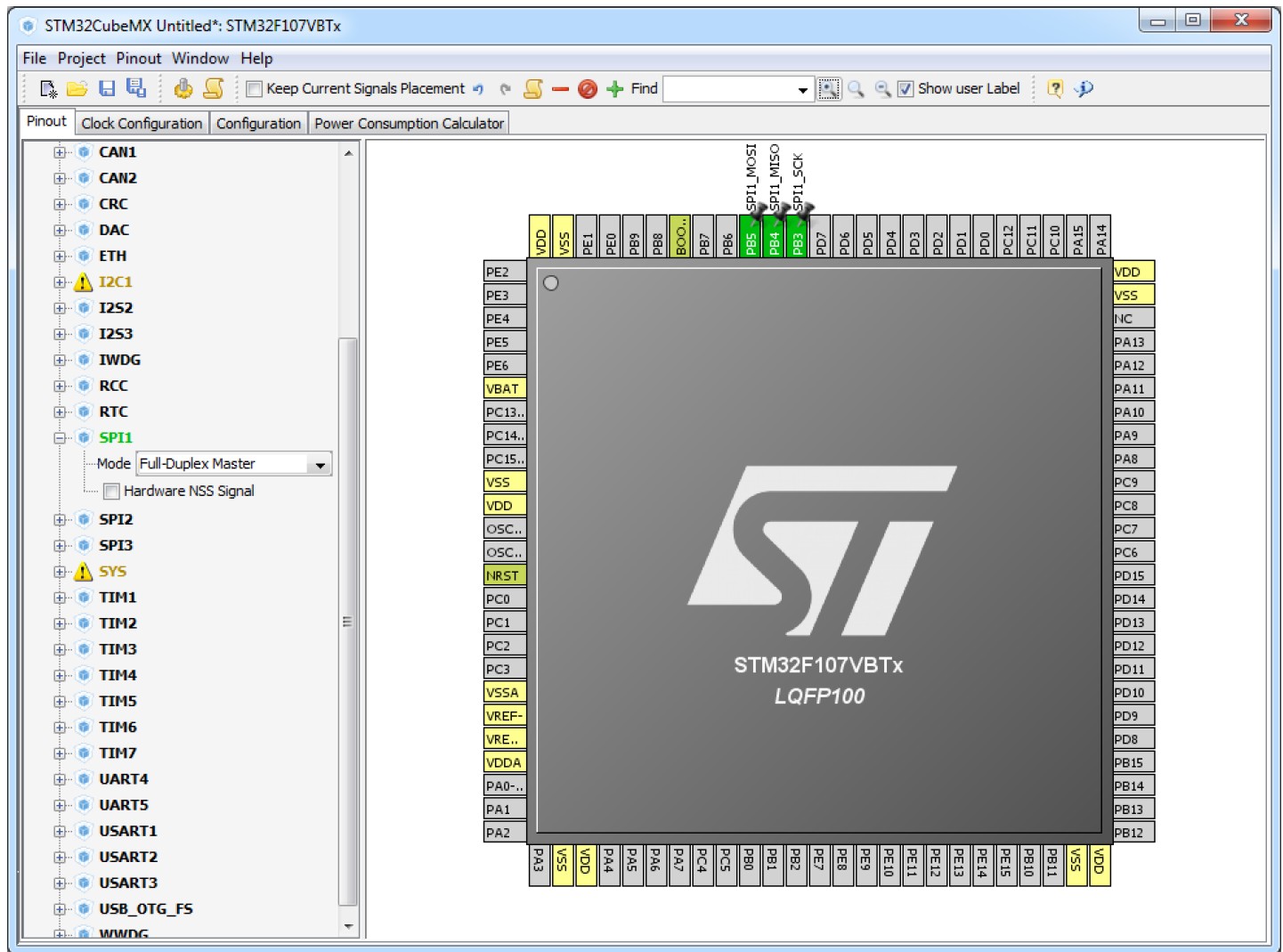Open the Project menu
1283x952 pixels.
[82, 59]
